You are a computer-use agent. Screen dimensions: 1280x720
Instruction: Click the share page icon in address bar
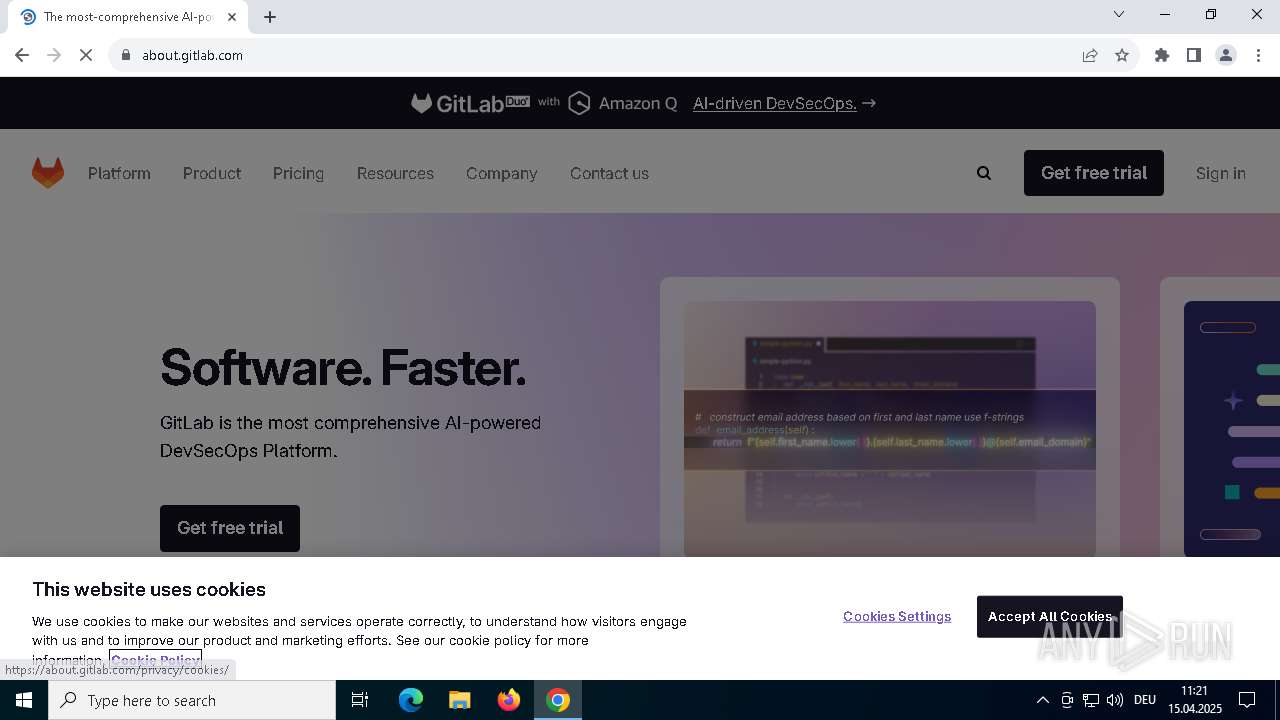[1090, 55]
